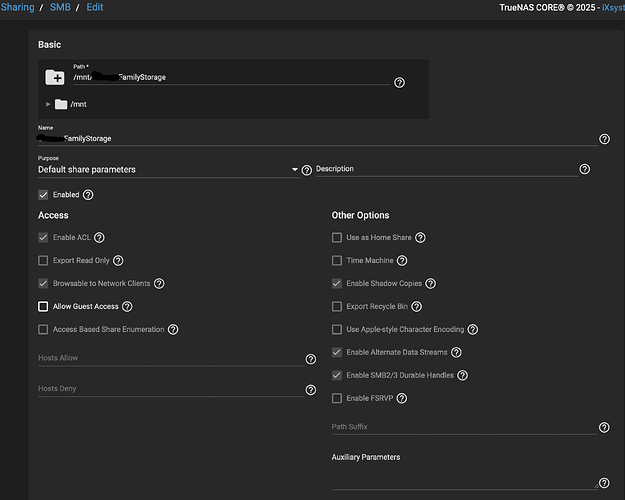Enable the Allow Guest Access checkbox
The width and height of the screenshot is (625, 500).
coord(43,307)
